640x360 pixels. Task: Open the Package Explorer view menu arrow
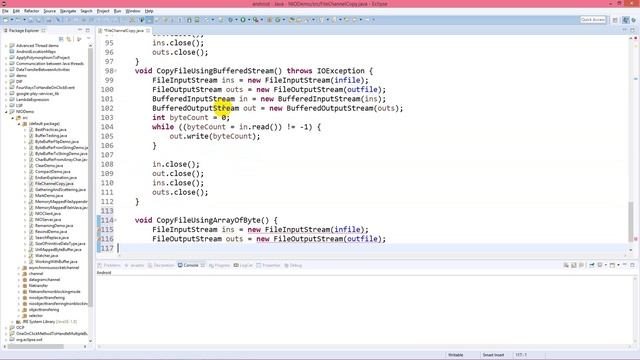[x=88, y=39]
